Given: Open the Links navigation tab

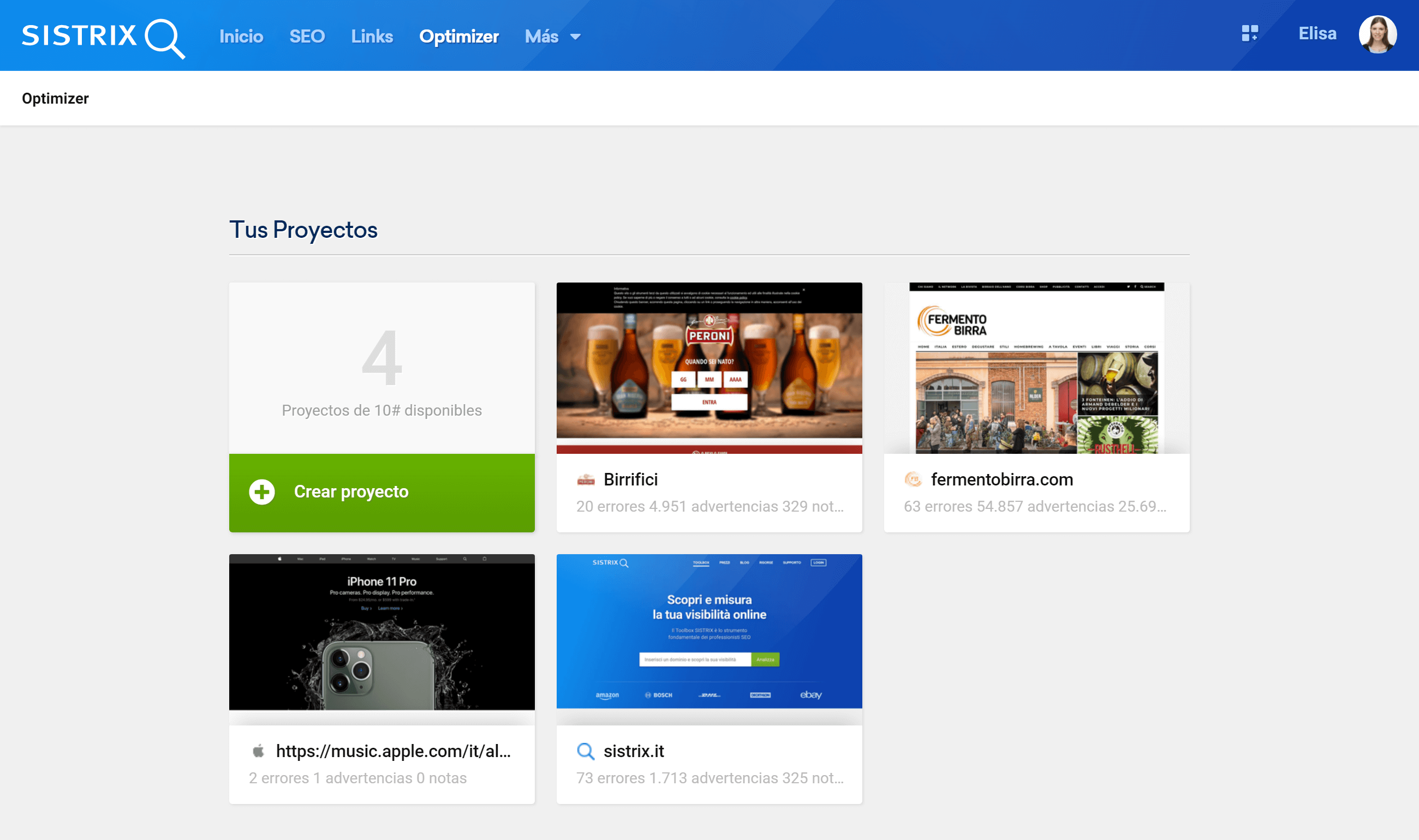Looking at the screenshot, I should point(372,37).
